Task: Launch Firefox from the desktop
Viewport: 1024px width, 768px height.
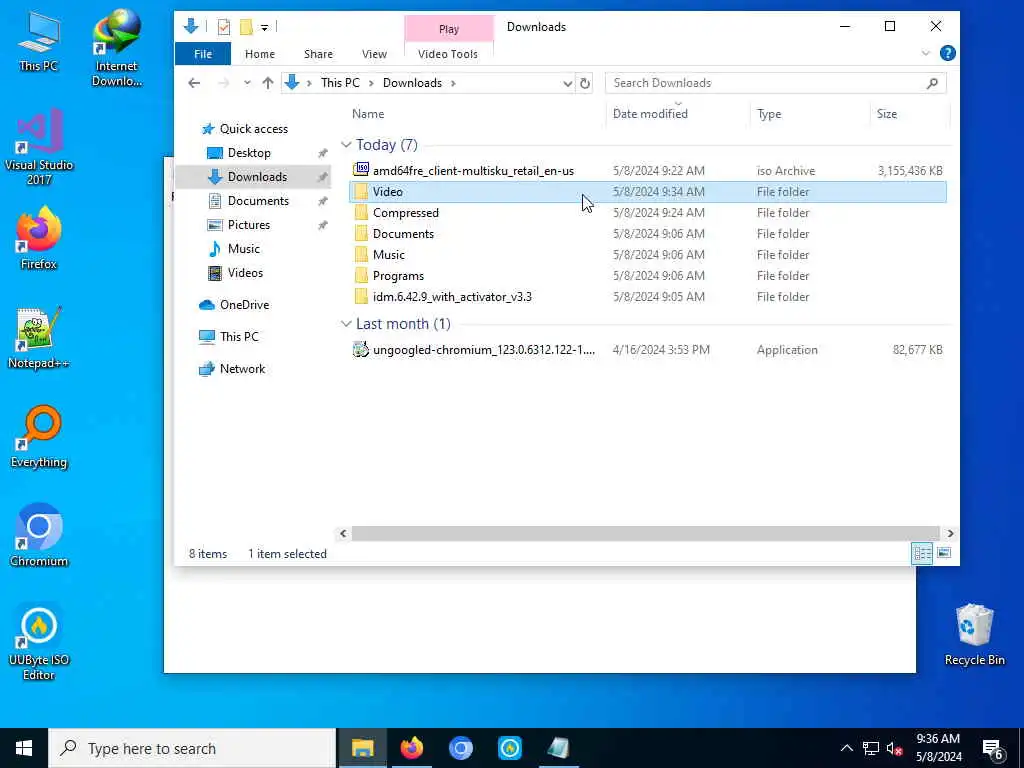Action: tap(39, 238)
